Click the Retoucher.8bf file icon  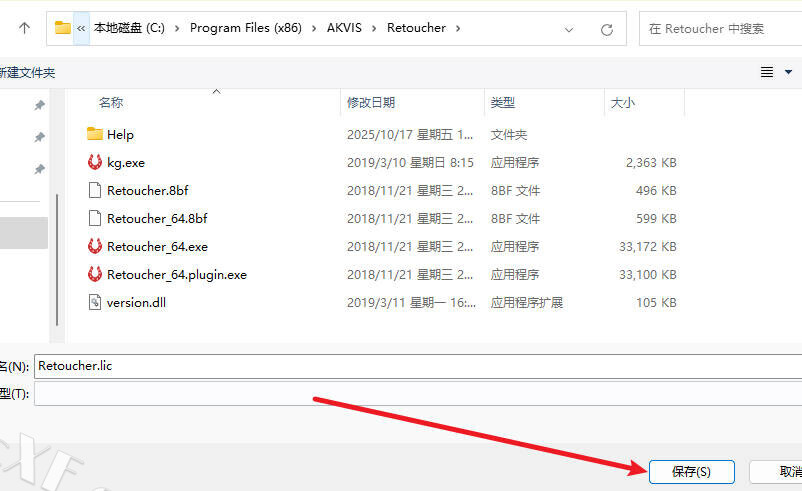pos(95,190)
